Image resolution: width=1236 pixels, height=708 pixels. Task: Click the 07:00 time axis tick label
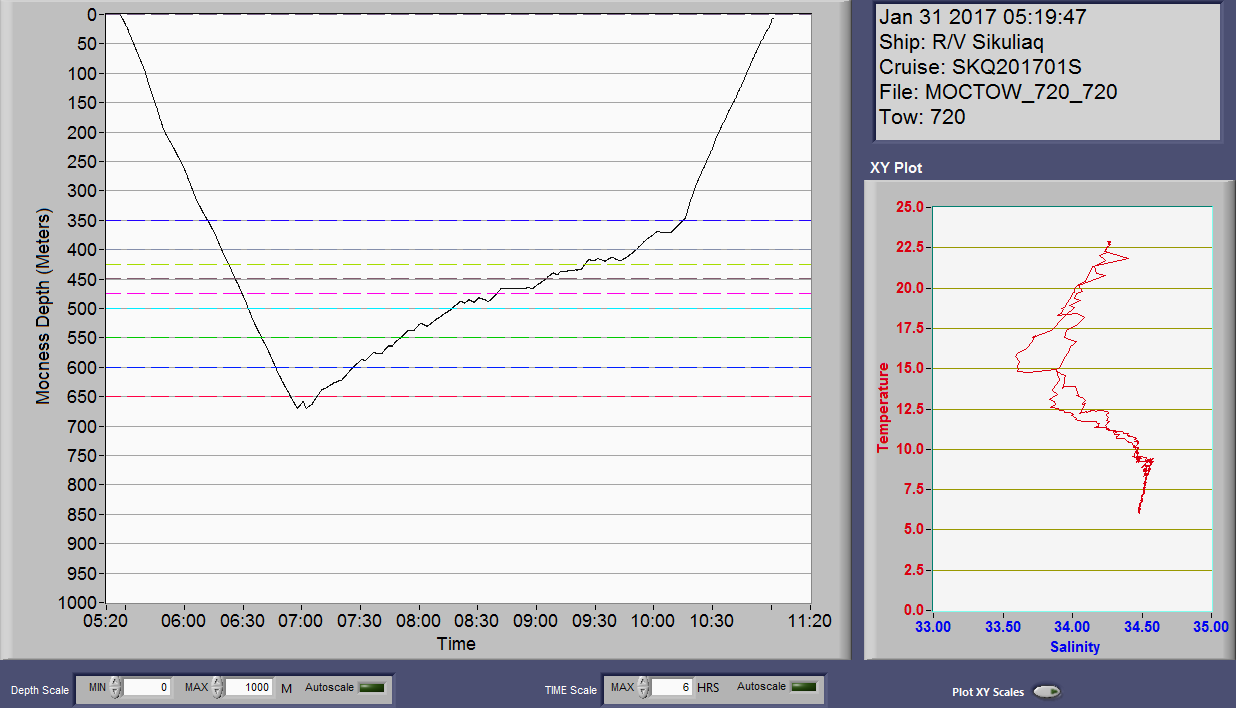[301, 621]
